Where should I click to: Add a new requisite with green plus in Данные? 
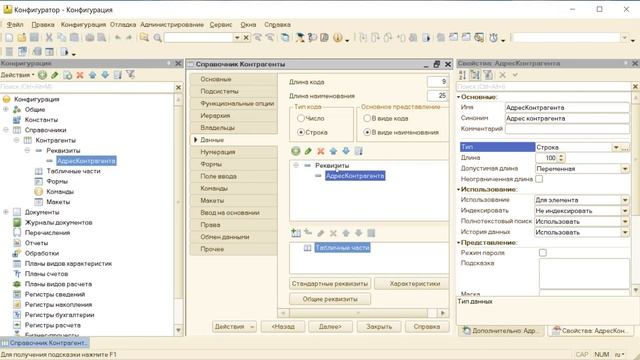point(296,151)
